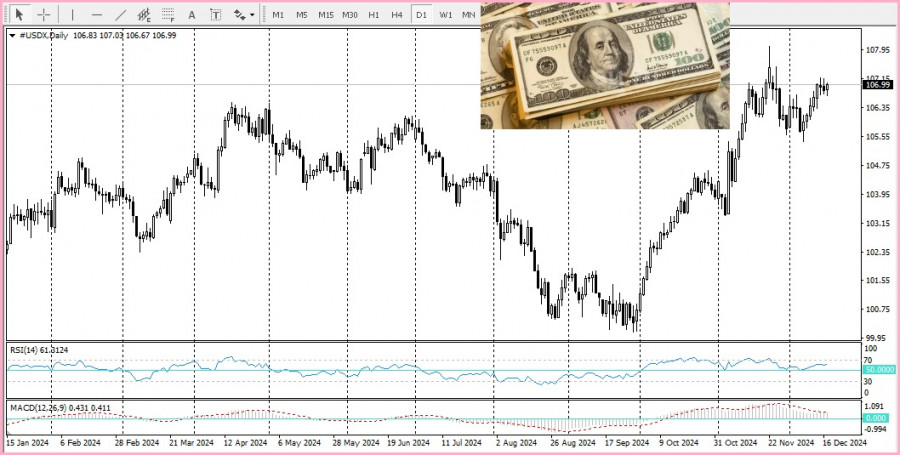
Task: Open the arrows objects dropdown
Action: 243,15
